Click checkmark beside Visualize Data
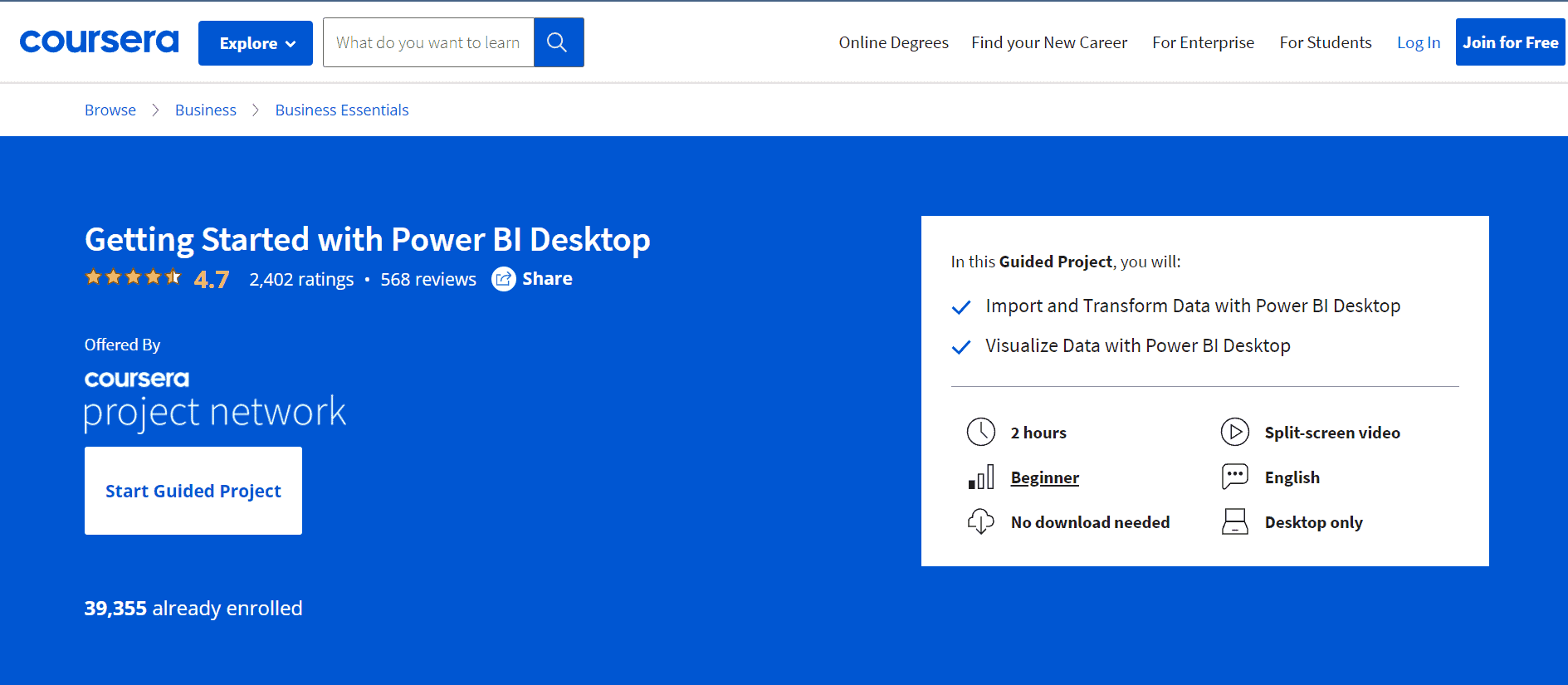Image resolution: width=1568 pixels, height=685 pixels. pos(961,347)
